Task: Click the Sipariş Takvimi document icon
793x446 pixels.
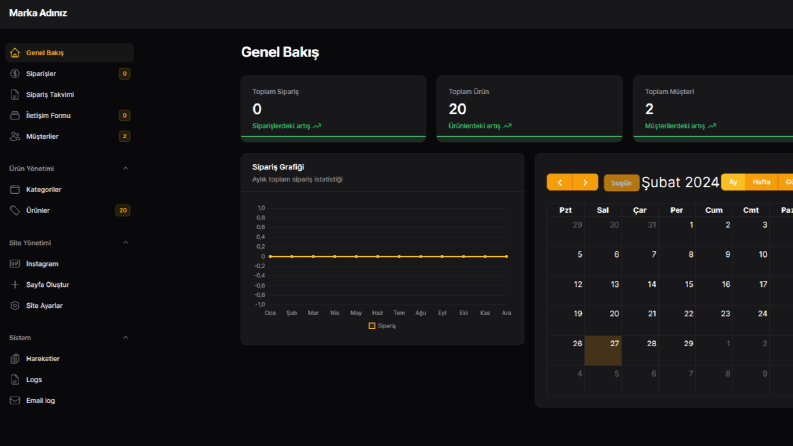Action: point(15,95)
